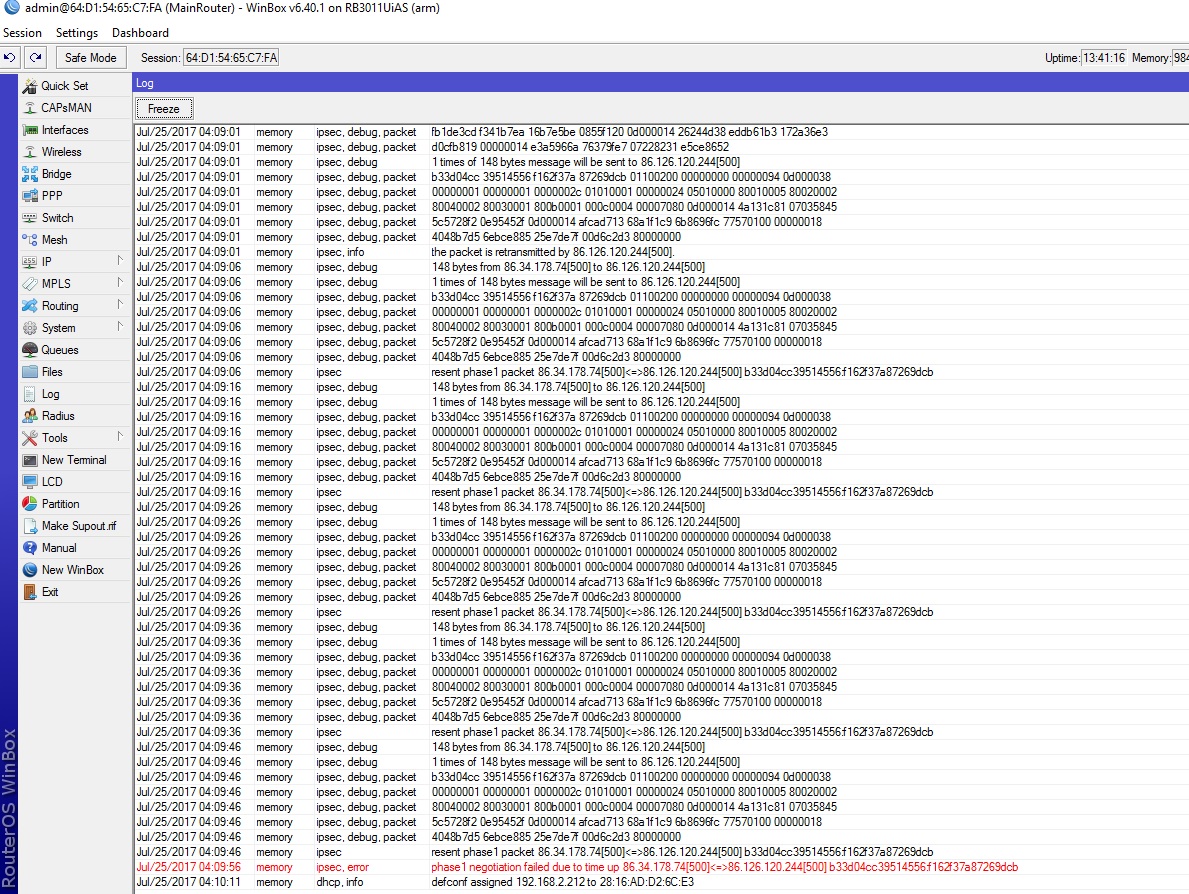This screenshot has height=894, width=1189.
Task: Expand the Tools submenu arrow
Action: [x=120, y=437]
